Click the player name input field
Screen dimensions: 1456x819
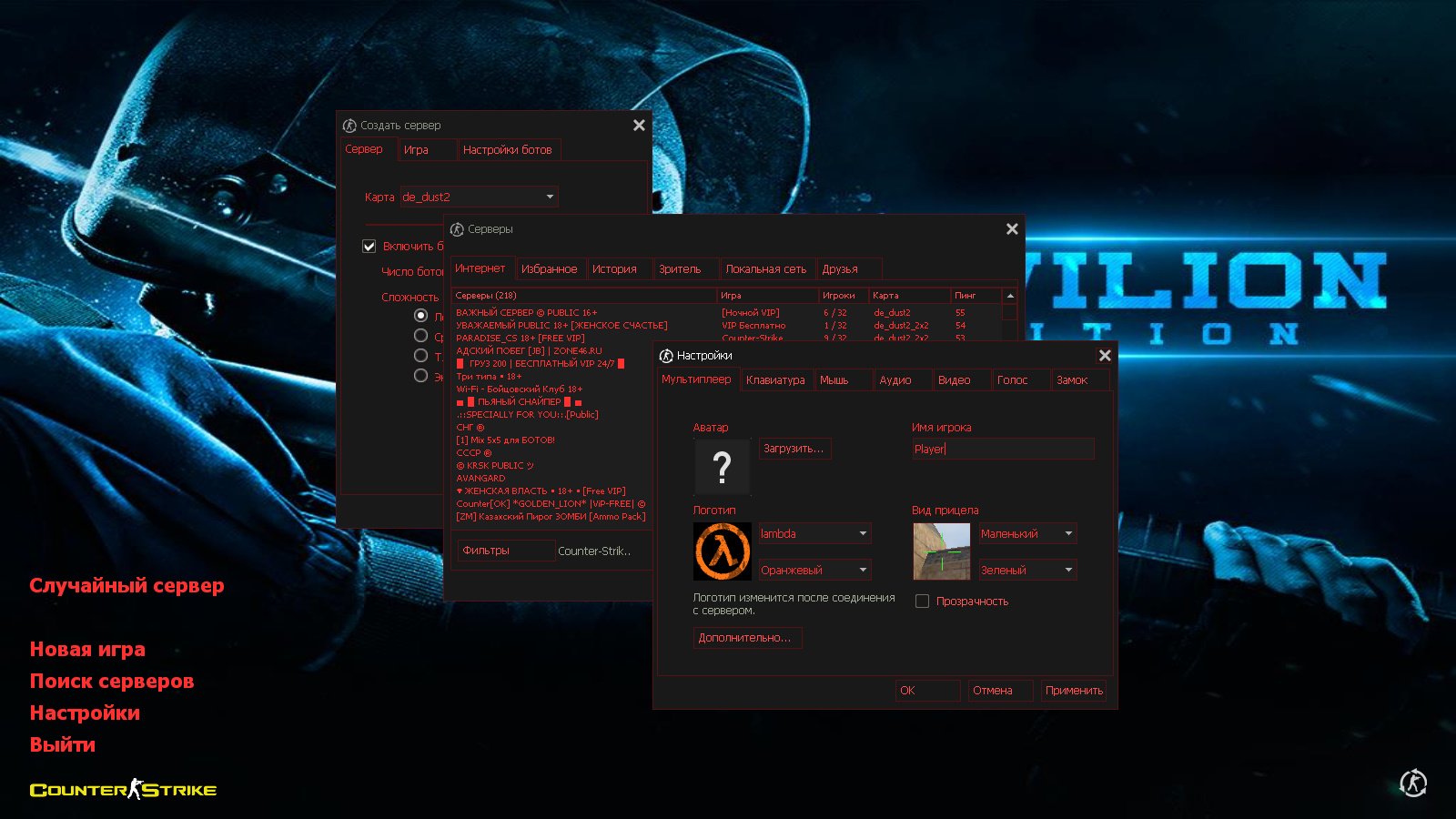click(x=1002, y=449)
